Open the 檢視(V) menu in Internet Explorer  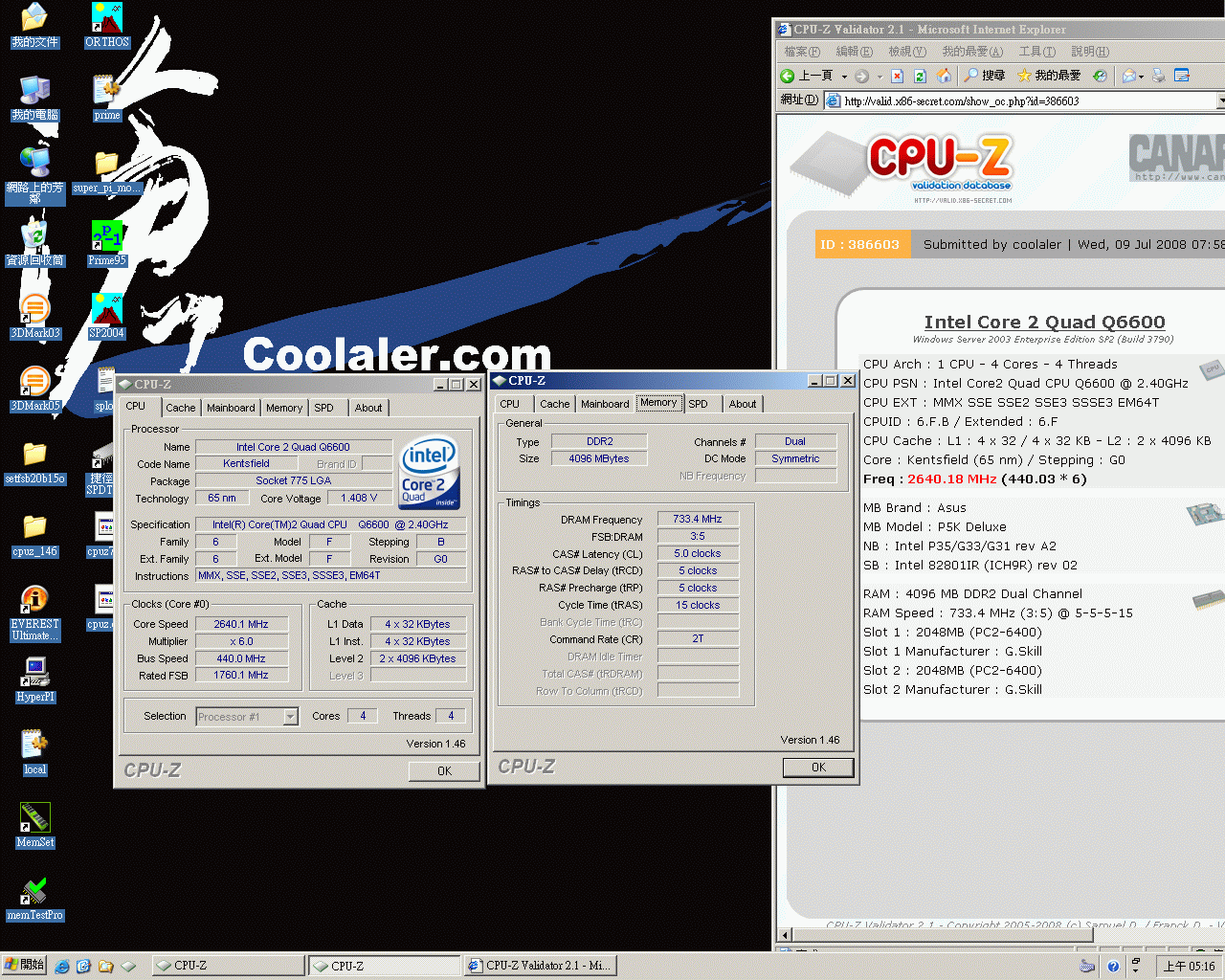pyautogui.click(x=906, y=52)
